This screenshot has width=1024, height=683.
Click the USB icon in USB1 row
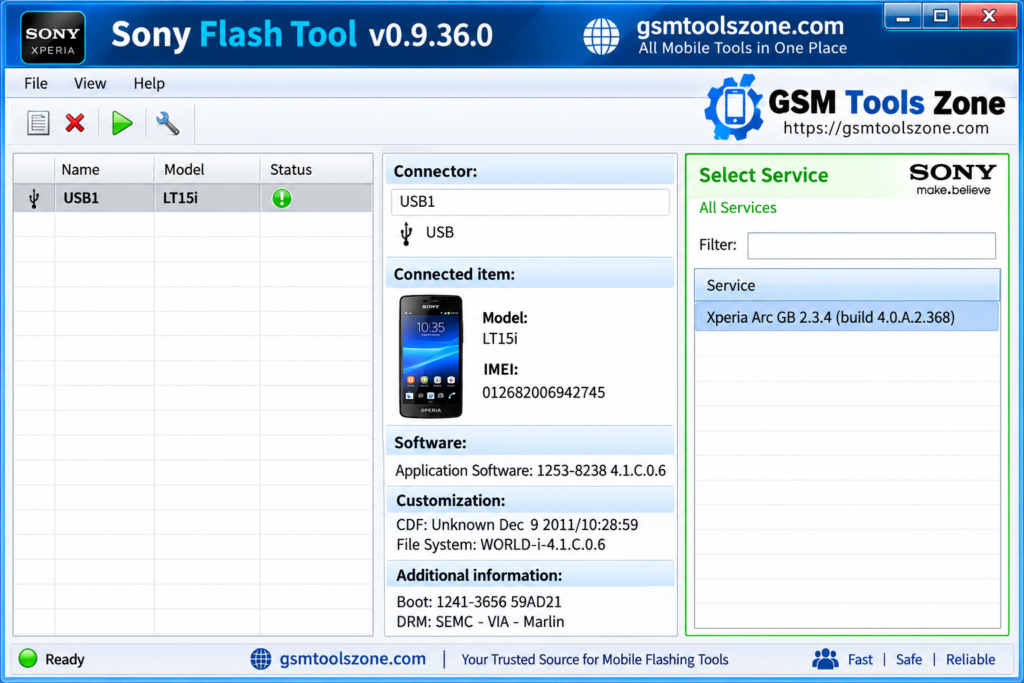[x=34, y=199]
